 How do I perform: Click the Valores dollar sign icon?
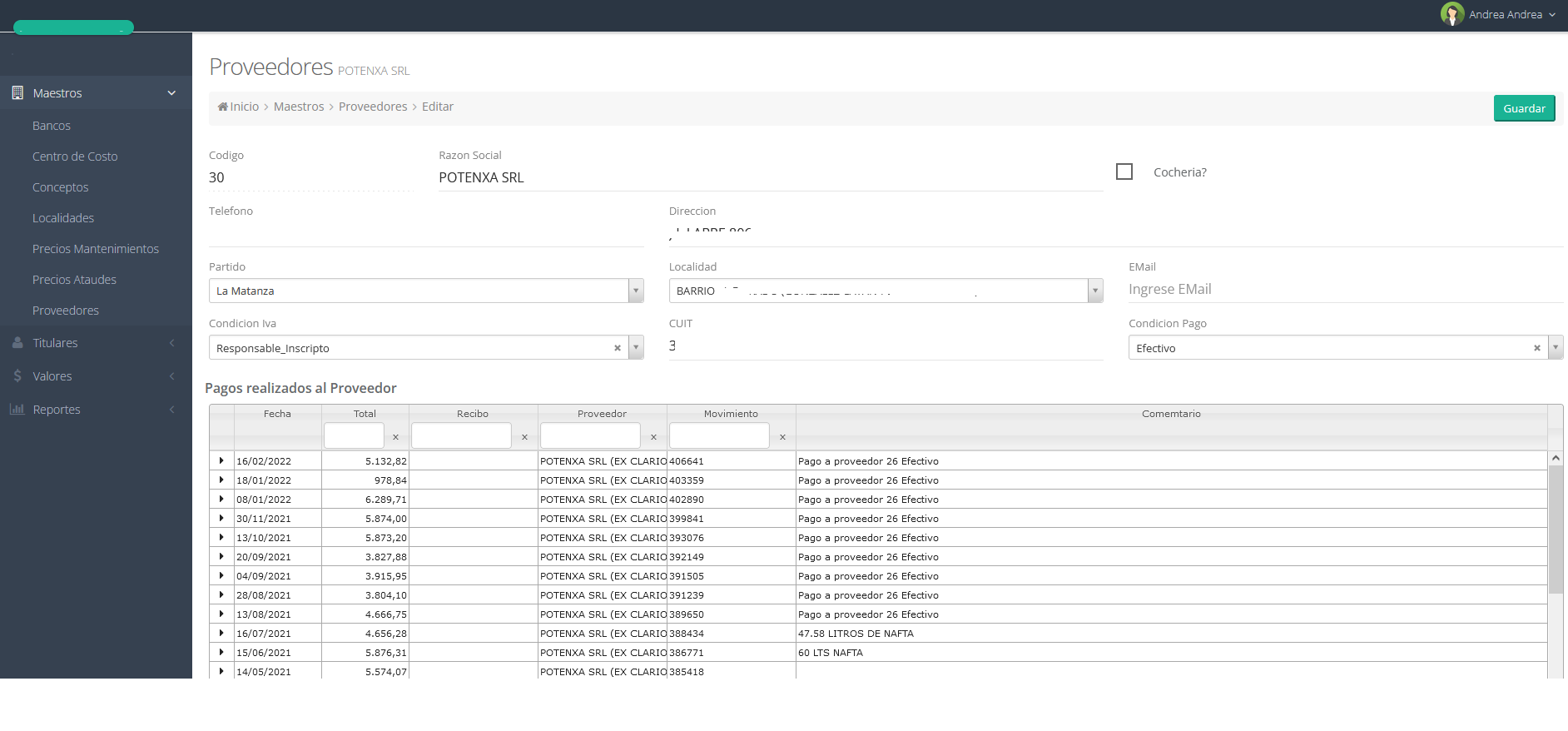[17, 376]
